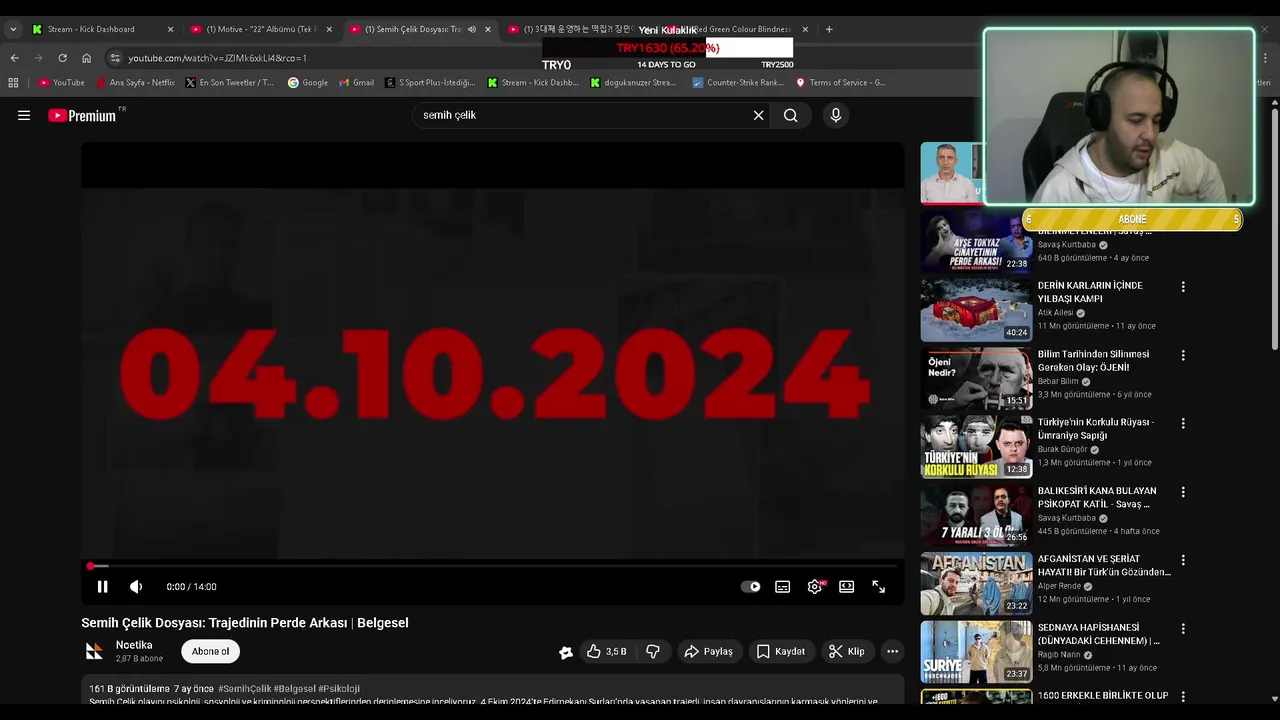Subscribe with Abone ol button

[210, 651]
